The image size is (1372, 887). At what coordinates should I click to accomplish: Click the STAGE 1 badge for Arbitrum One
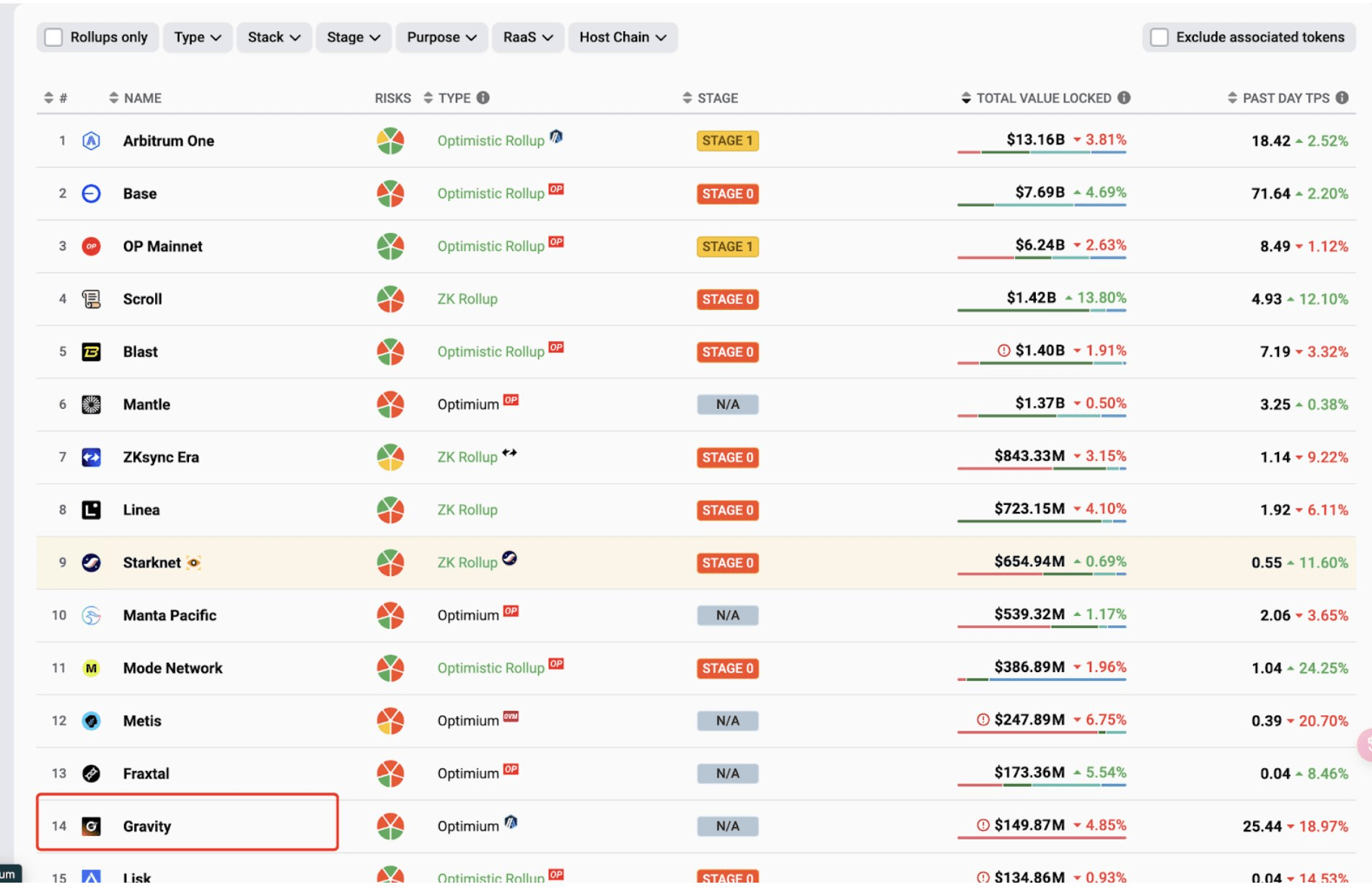[x=727, y=141]
